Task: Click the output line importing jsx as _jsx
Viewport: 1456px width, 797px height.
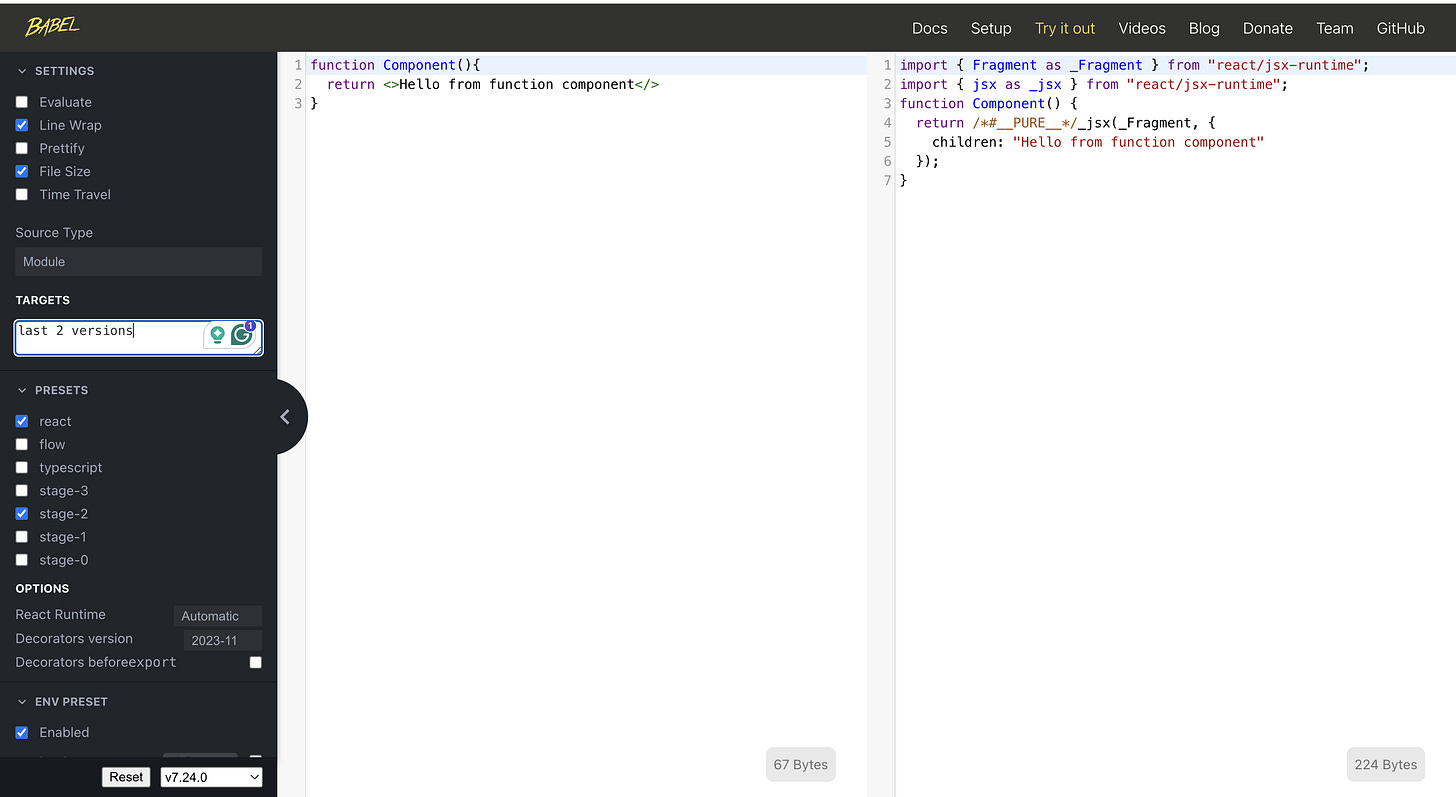Action: click(x=1094, y=84)
